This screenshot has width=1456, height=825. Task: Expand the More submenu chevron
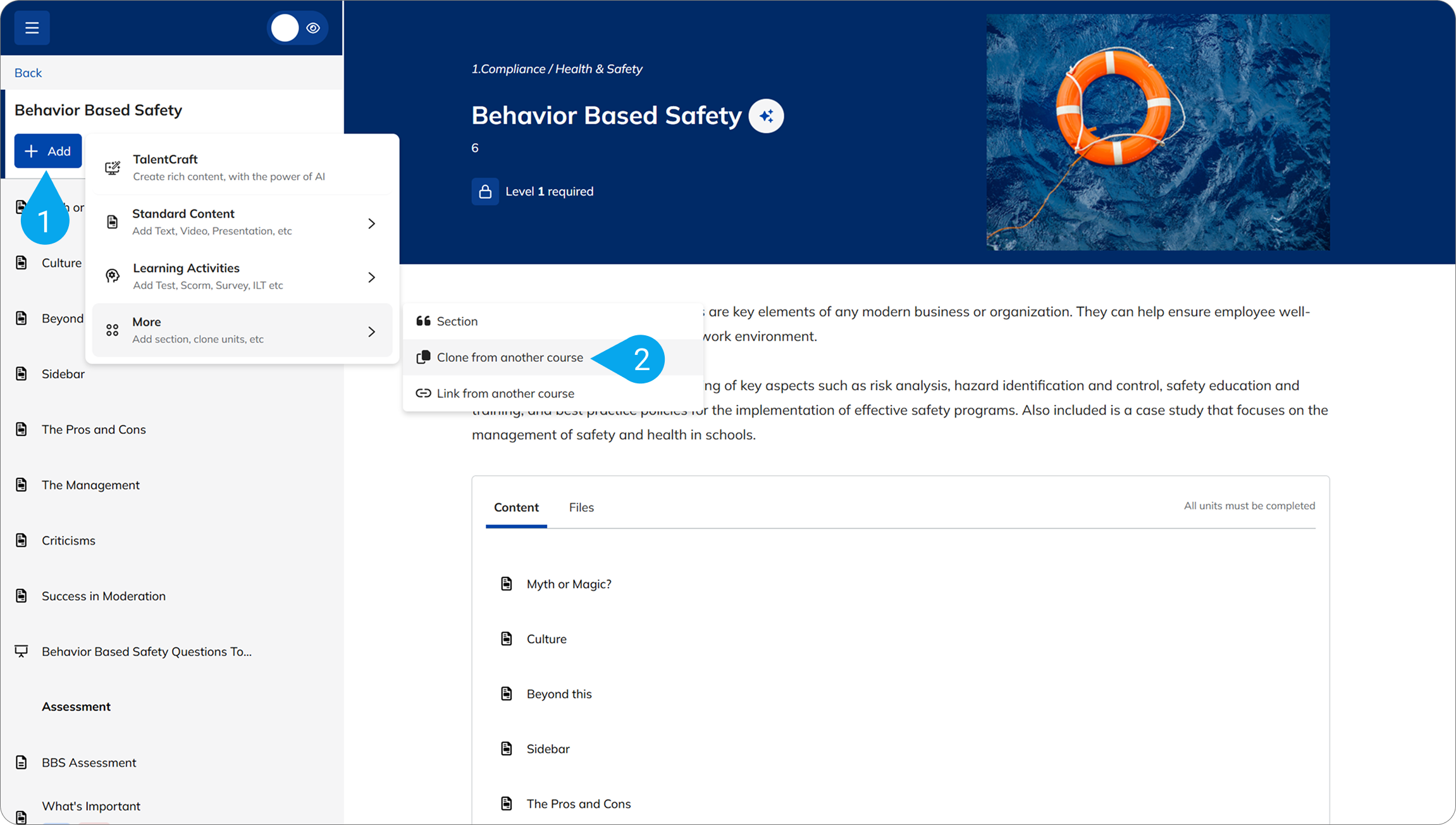[372, 332]
